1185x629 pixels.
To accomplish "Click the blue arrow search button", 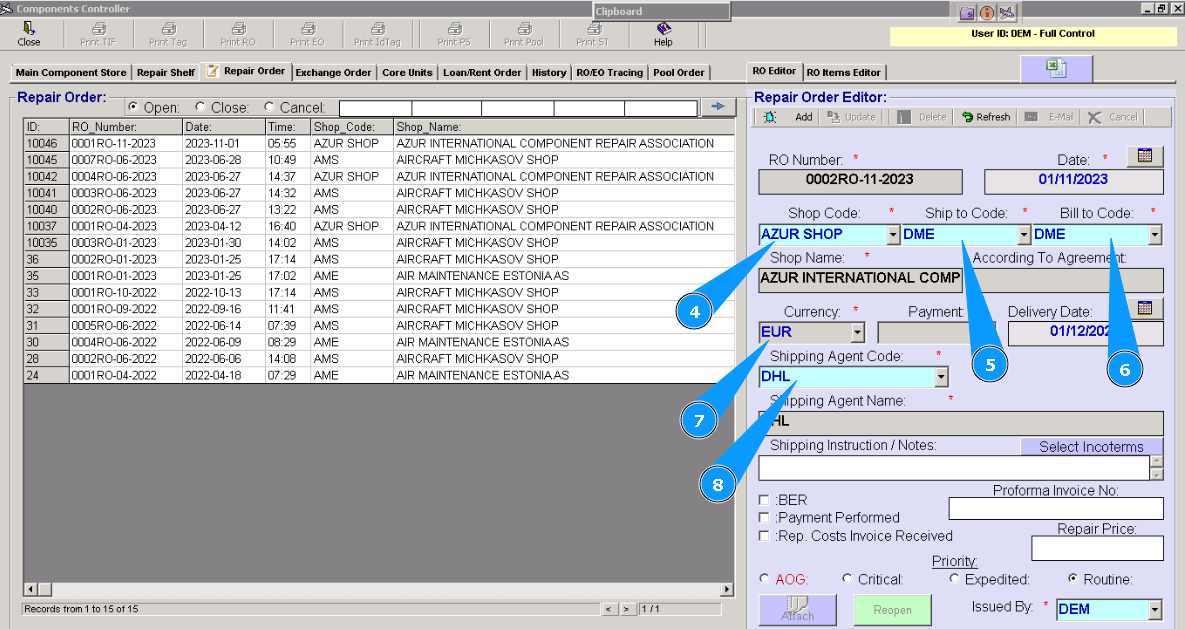I will click(718, 107).
